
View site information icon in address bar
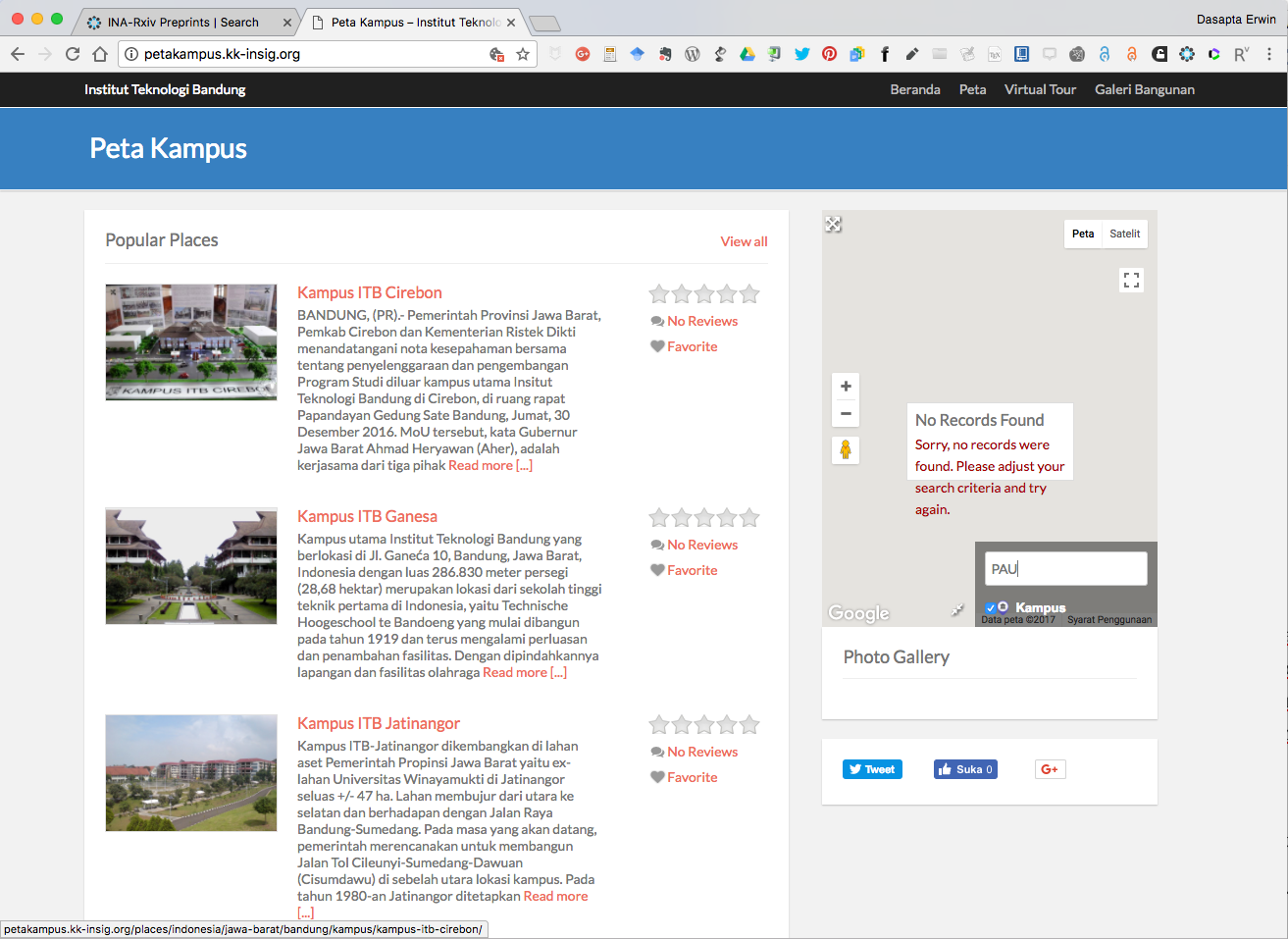click(x=131, y=54)
